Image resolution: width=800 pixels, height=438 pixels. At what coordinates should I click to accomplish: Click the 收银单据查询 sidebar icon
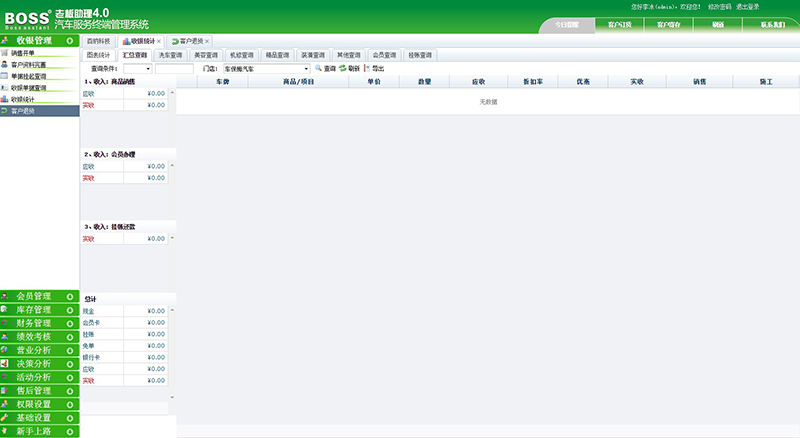pos(5,87)
